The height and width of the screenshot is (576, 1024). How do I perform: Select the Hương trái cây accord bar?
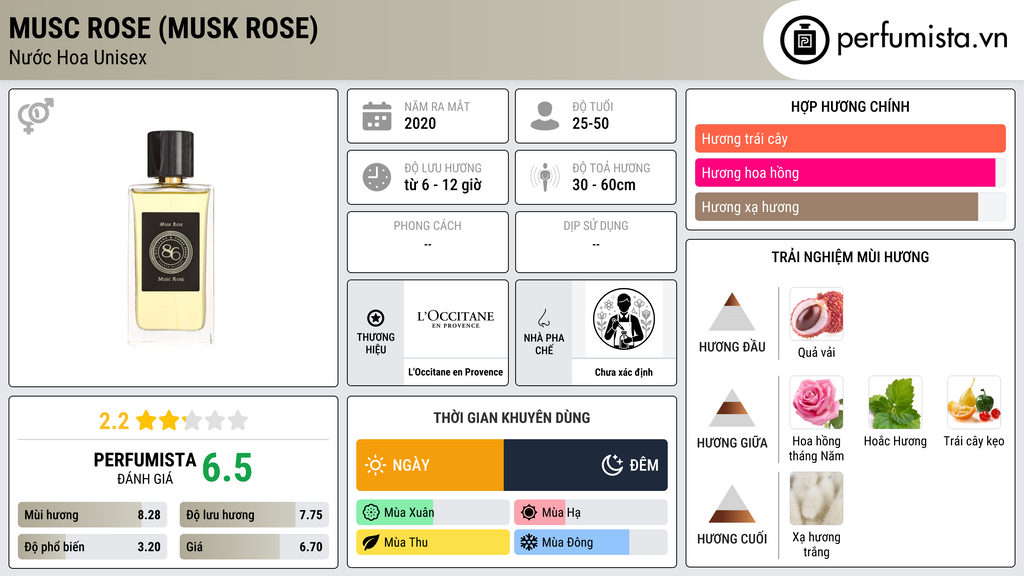point(850,138)
